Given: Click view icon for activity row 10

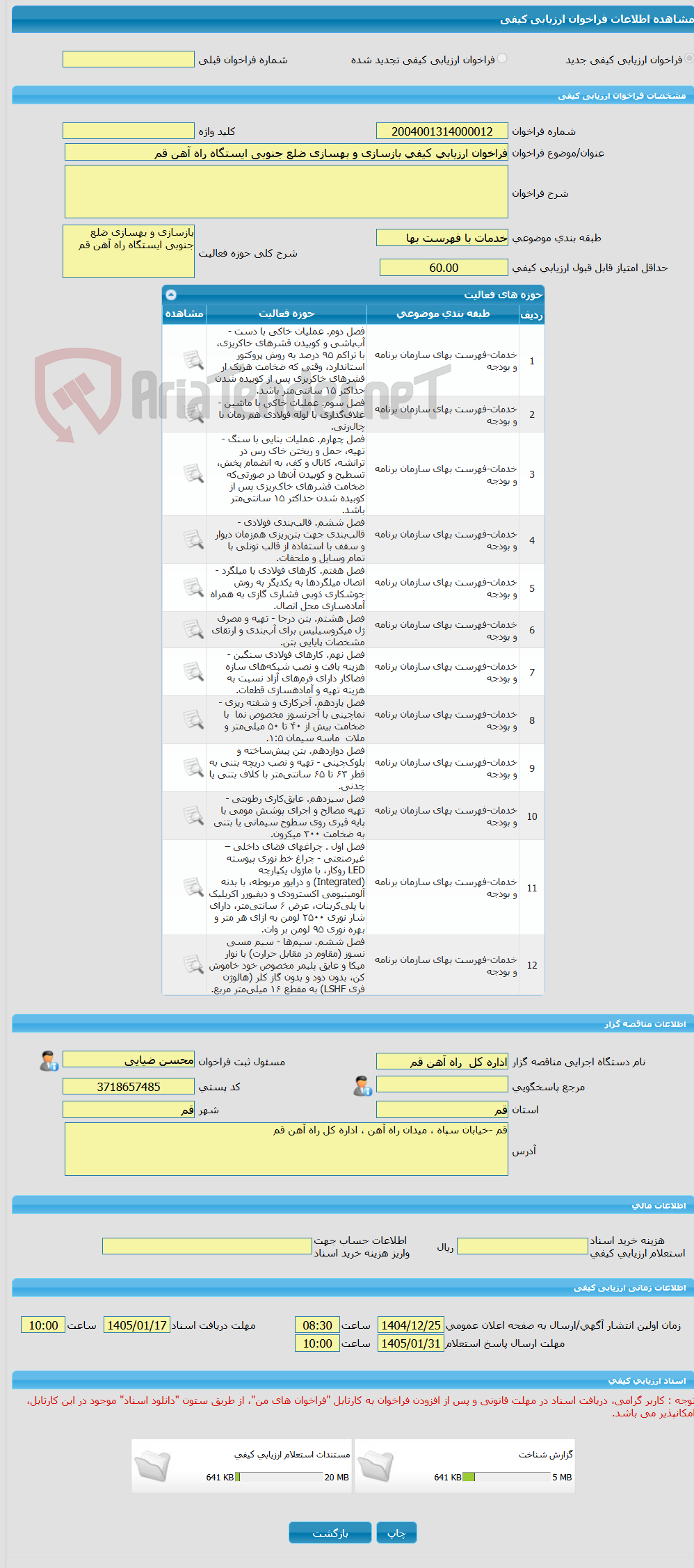Looking at the screenshot, I should point(193,816).
